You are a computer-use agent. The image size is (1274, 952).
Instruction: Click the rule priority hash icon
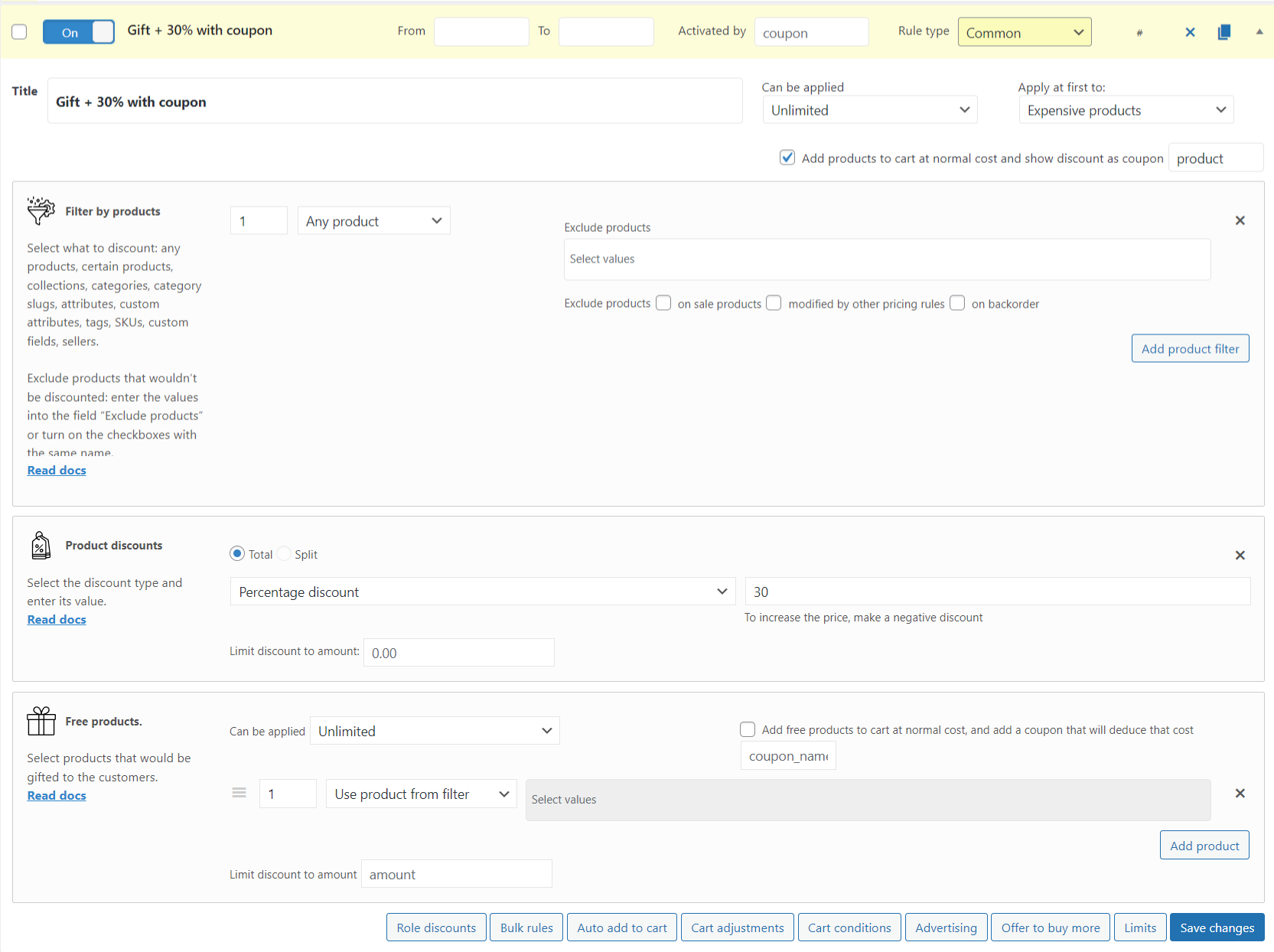click(1139, 33)
